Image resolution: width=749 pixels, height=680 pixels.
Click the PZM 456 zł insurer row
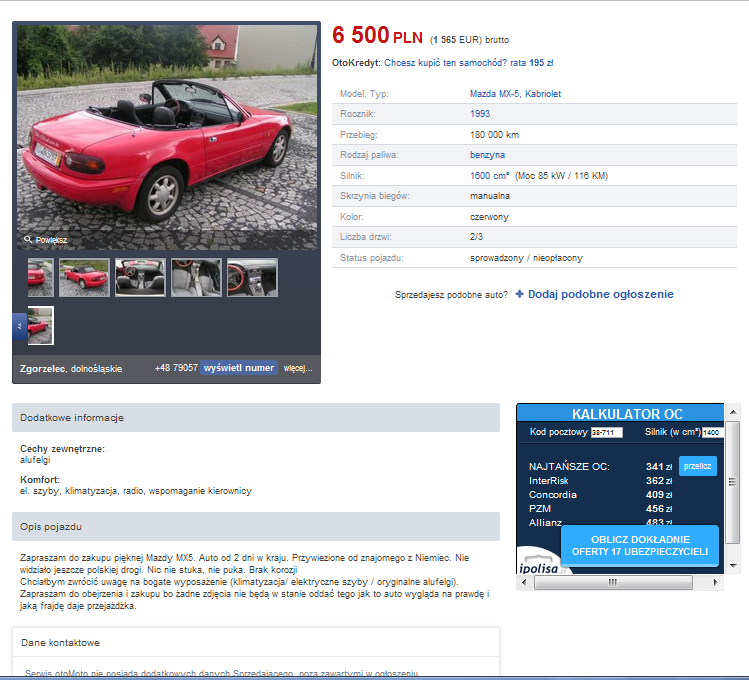click(x=600, y=509)
